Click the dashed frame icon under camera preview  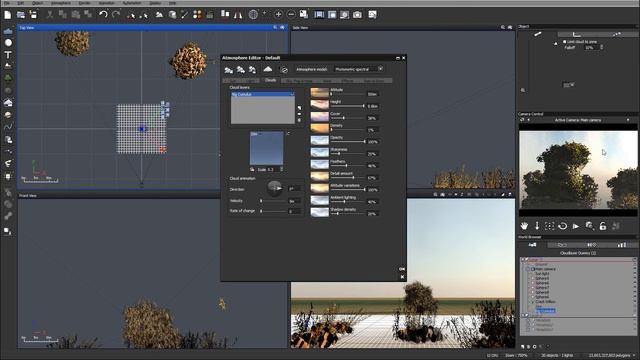click(550, 226)
